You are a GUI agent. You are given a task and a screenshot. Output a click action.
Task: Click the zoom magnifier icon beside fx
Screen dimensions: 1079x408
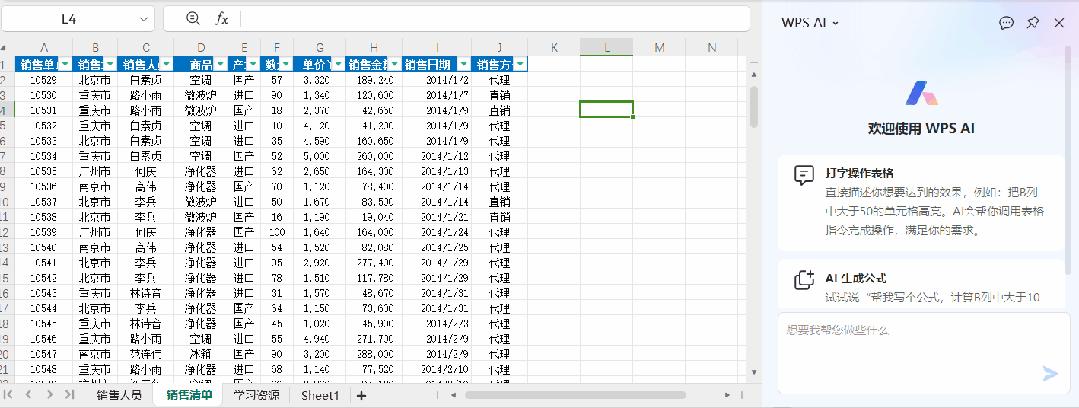(193, 19)
